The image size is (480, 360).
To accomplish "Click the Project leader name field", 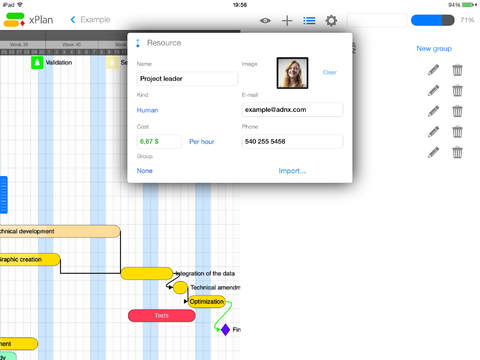I will coord(187,79).
